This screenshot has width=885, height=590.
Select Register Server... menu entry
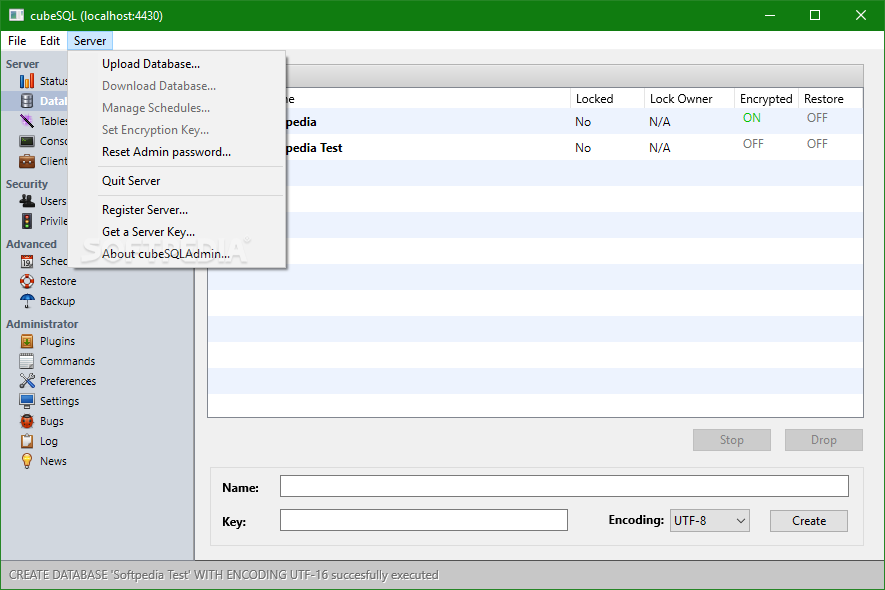177,209
